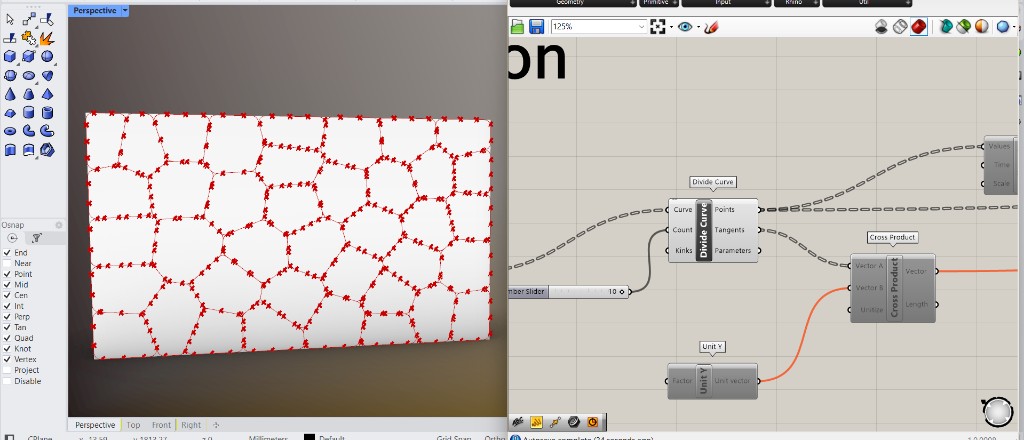Switch to the Front viewport tab
The width and height of the screenshot is (1024, 440).
click(x=161, y=425)
